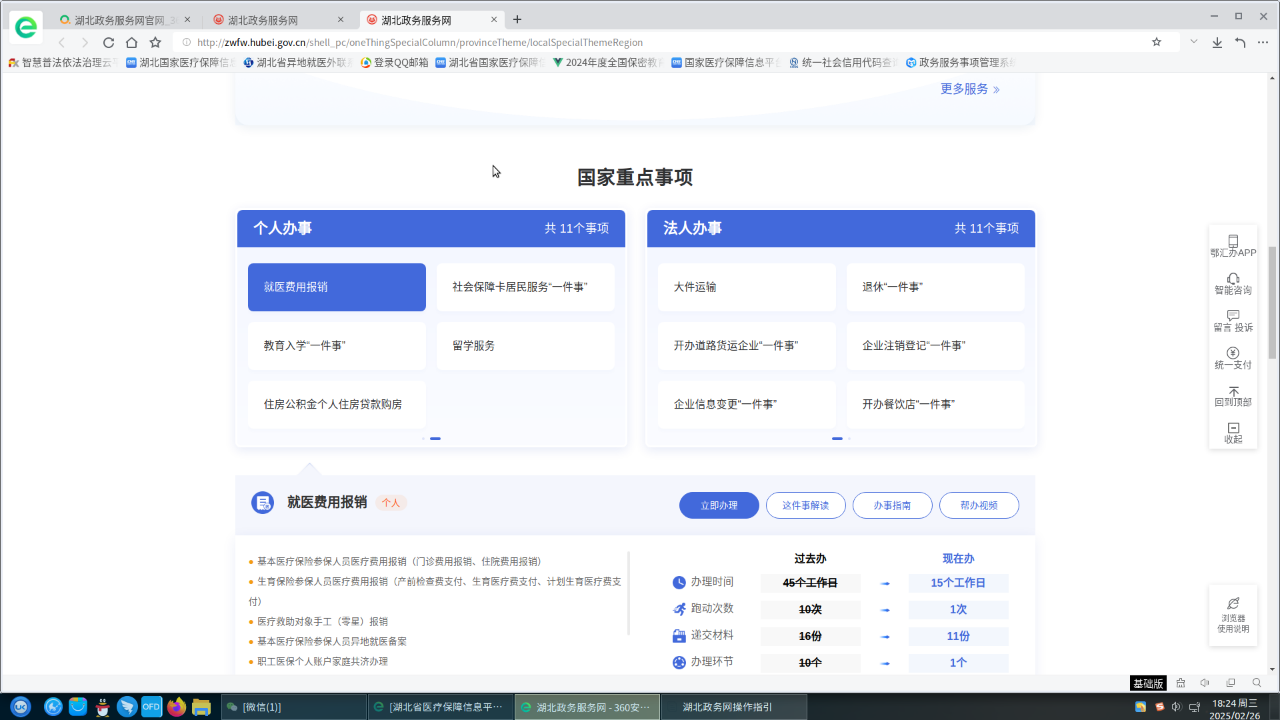The height and width of the screenshot is (720, 1280).
Task: Click the 统一支付 payment icon
Action: click(1233, 354)
